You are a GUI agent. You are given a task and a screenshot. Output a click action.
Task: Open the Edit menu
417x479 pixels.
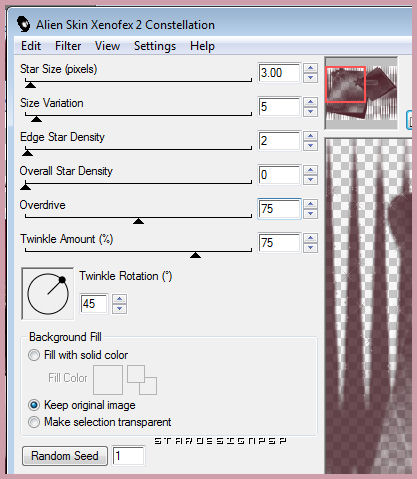[31, 46]
